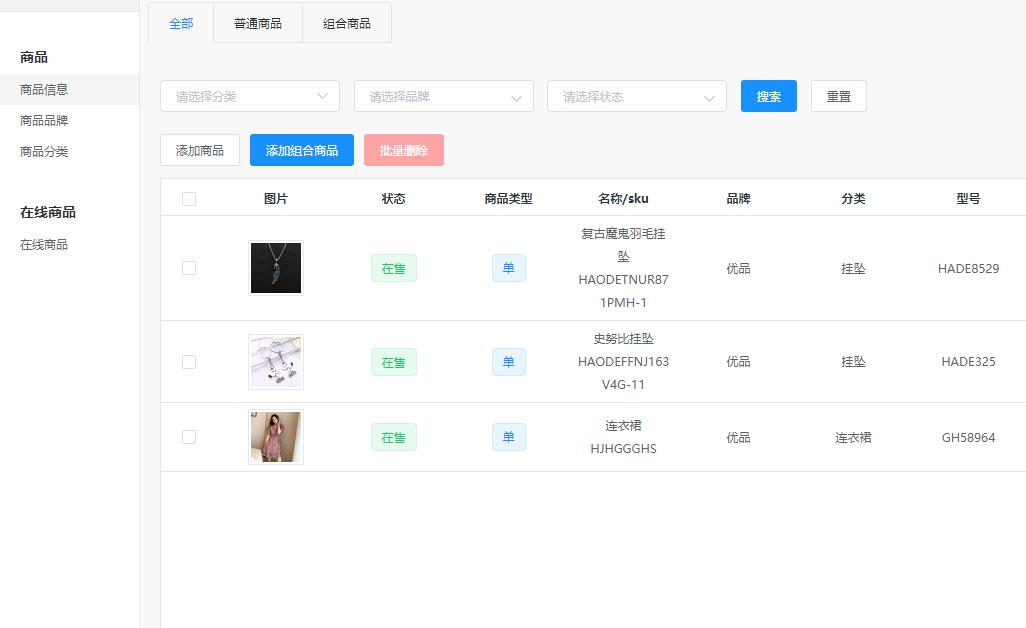Select 商品分类 in the sidebar
Viewport: 1026px width, 628px height.
pyautogui.click(x=42, y=151)
